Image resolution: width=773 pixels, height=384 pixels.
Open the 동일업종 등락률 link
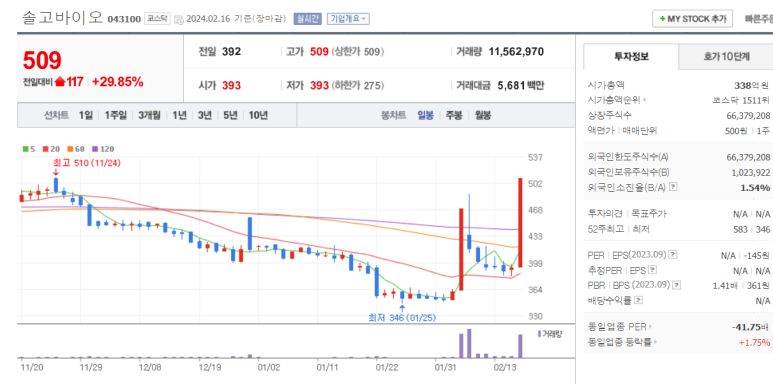[623, 342]
